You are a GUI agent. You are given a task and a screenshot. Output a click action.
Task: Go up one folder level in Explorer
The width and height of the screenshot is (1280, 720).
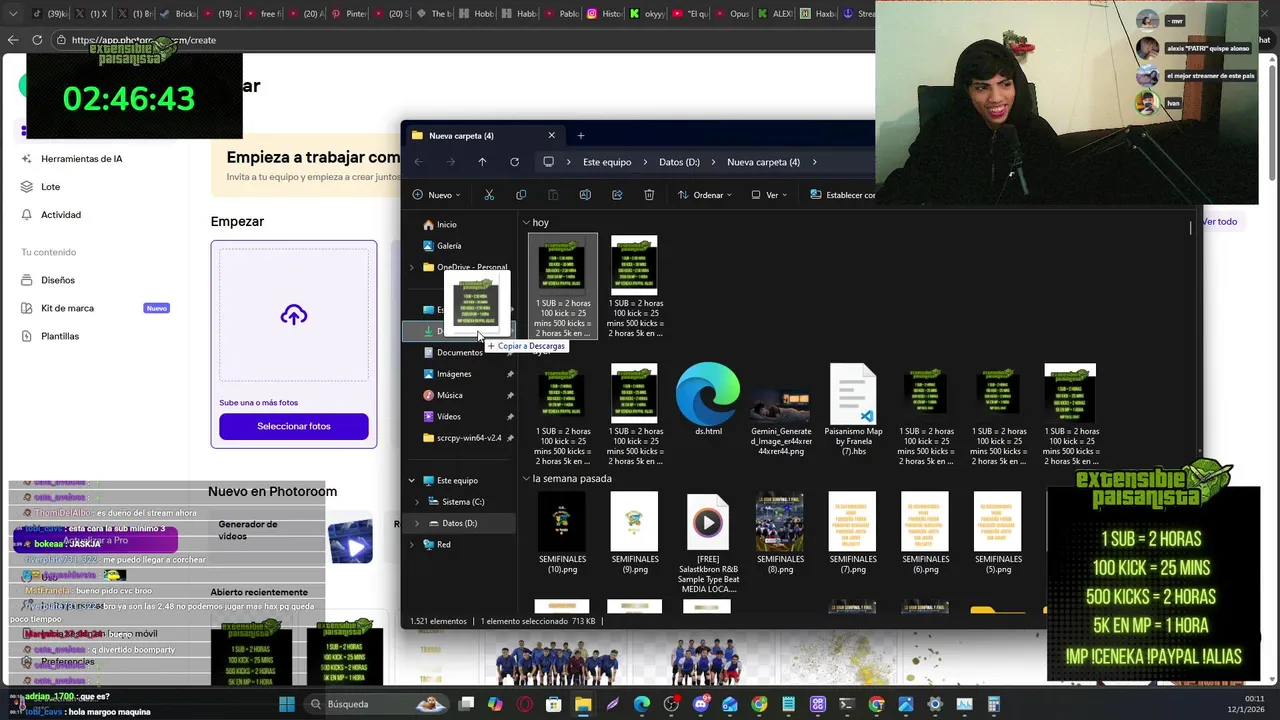[x=482, y=162]
